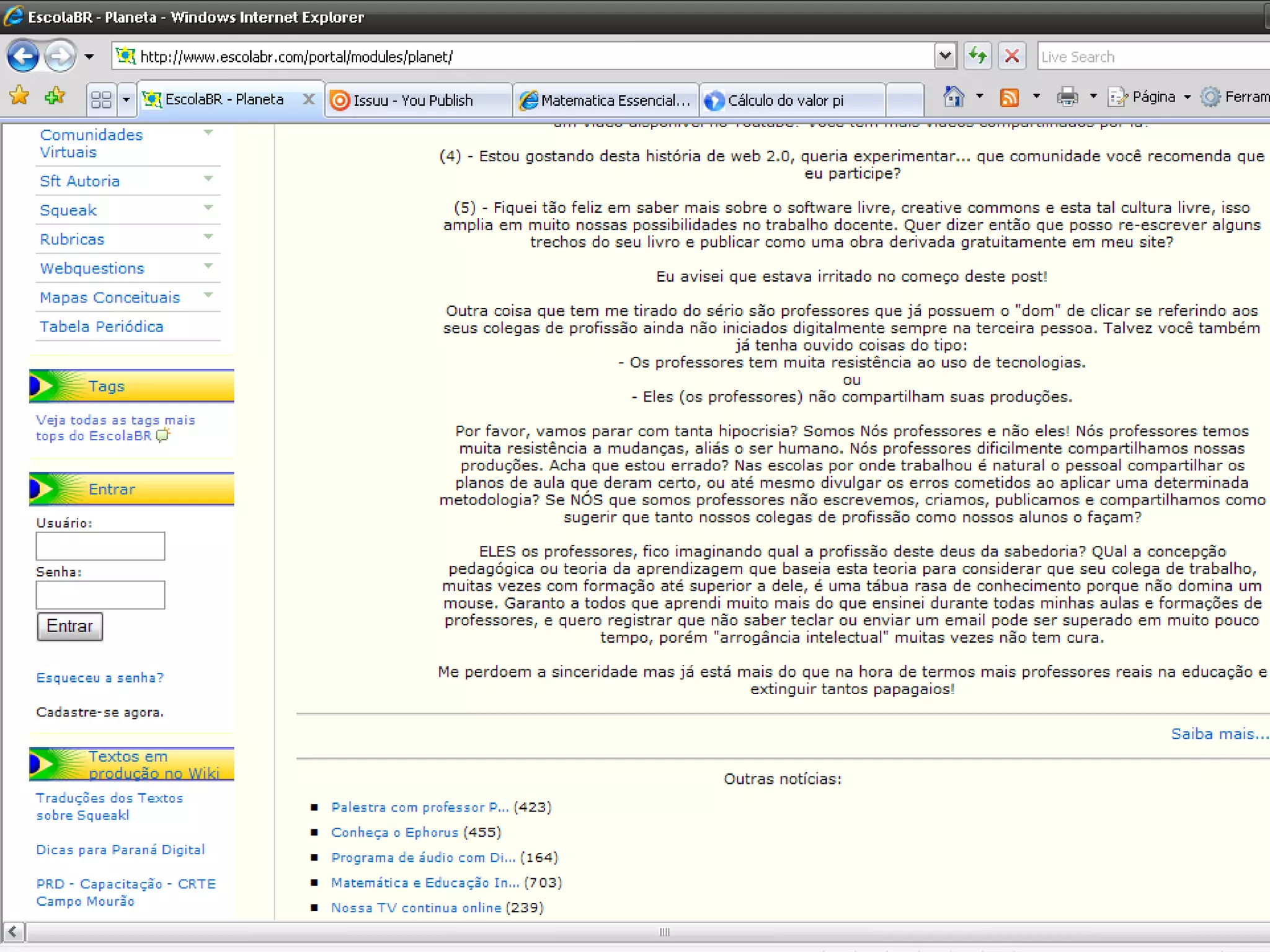Click the Forward navigation arrow
This screenshot has height=952, width=1270.
60,57
